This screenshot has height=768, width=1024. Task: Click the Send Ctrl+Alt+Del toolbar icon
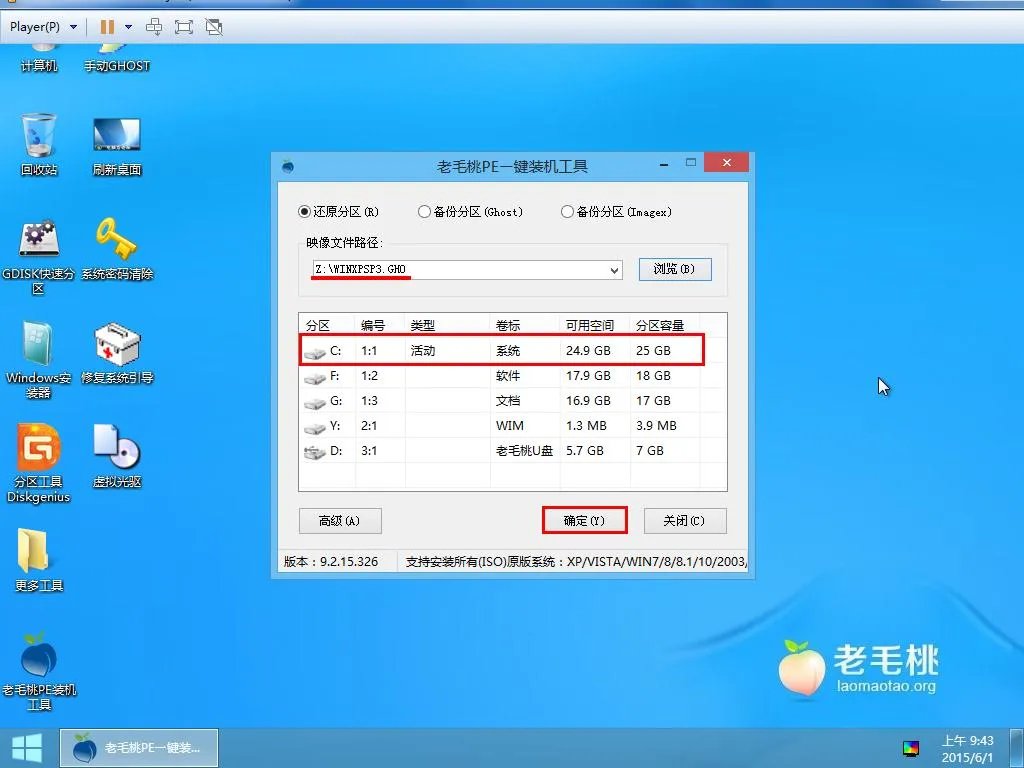coord(154,27)
